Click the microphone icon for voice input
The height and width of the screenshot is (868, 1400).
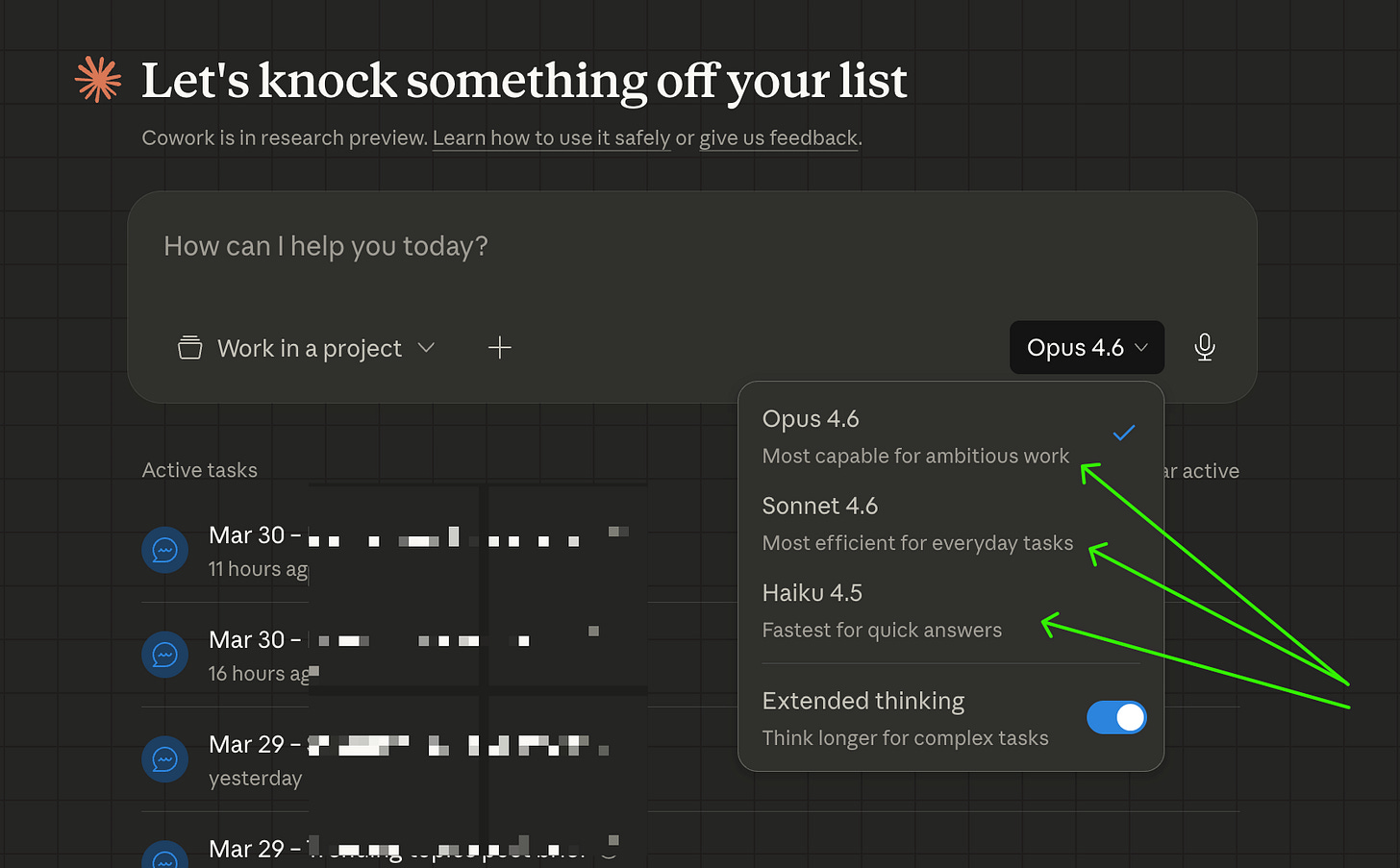(x=1204, y=347)
